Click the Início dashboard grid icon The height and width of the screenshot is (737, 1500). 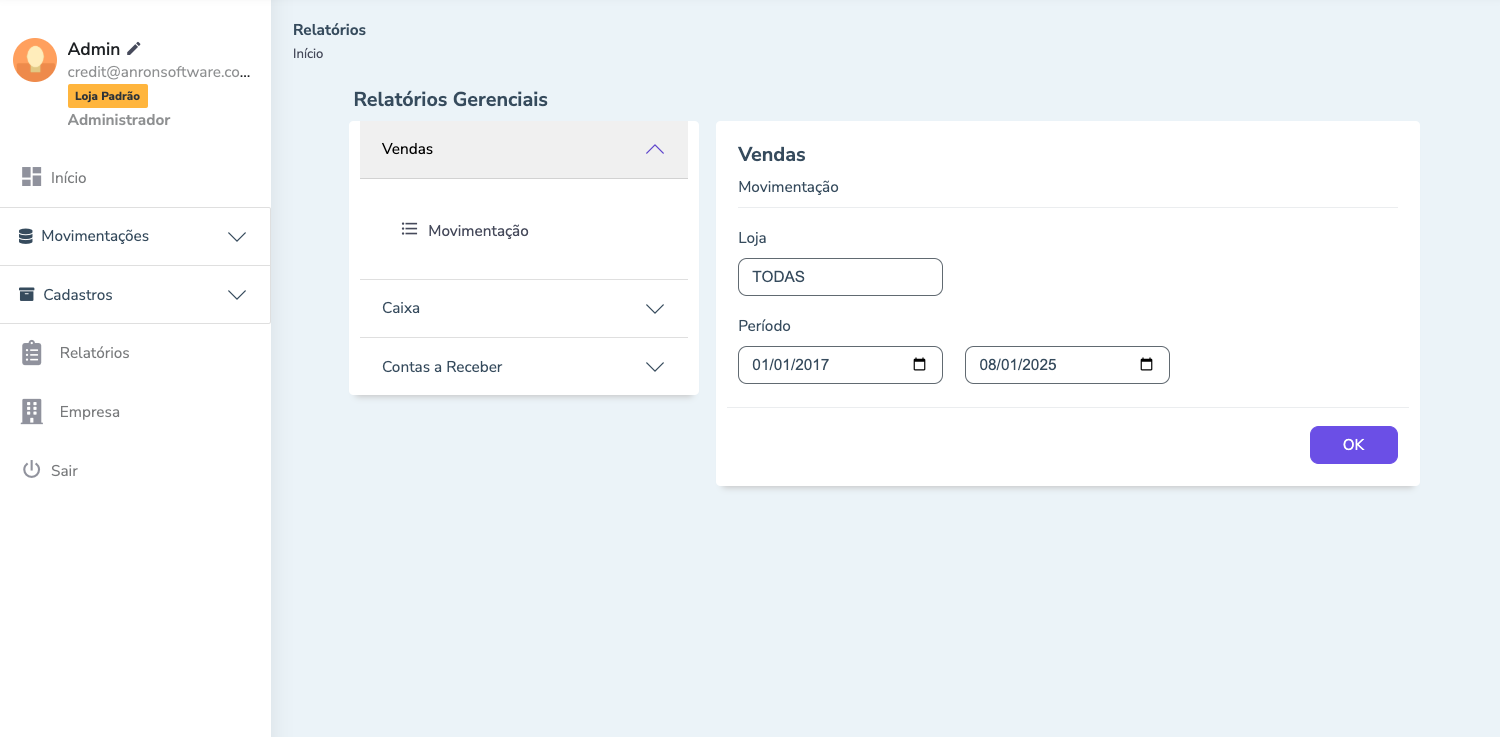[x=31, y=177]
